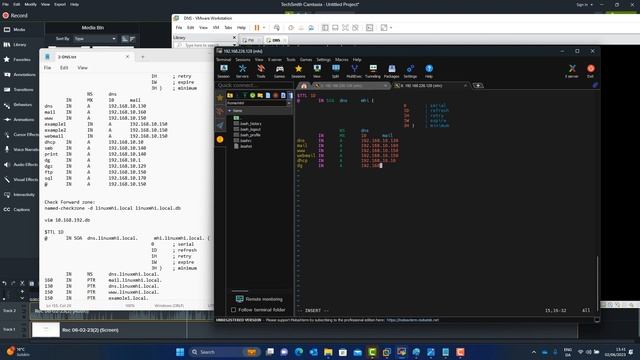Viewport: 640px width, 360px height.
Task: Open the Terminal menu in MobaXterm
Action: tap(223, 60)
